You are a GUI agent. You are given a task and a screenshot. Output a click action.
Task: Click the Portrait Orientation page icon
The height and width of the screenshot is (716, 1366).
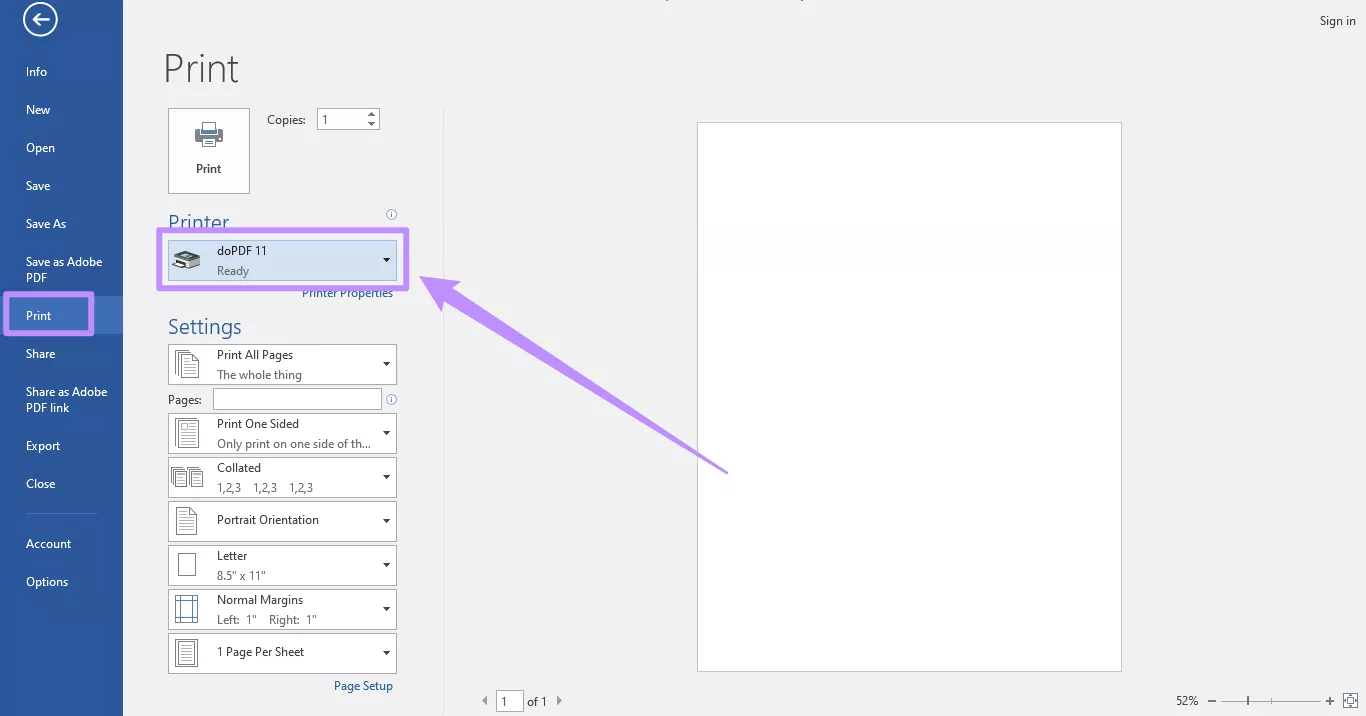click(x=187, y=520)
